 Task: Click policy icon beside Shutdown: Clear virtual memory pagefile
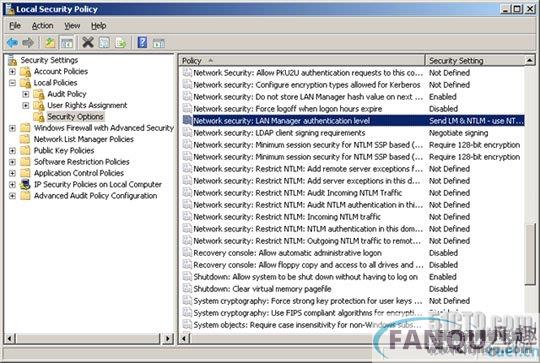[x=187, y=289]
